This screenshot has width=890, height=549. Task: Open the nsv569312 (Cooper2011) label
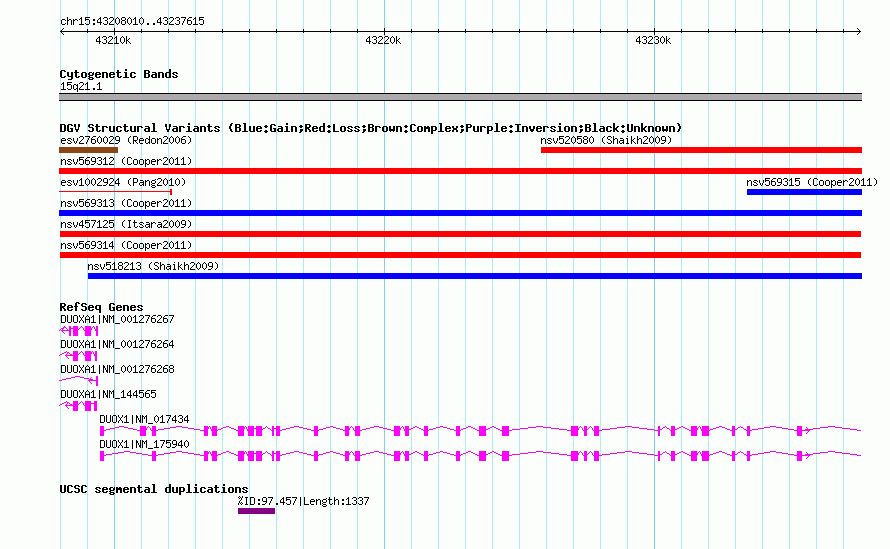tap(126, 161)
